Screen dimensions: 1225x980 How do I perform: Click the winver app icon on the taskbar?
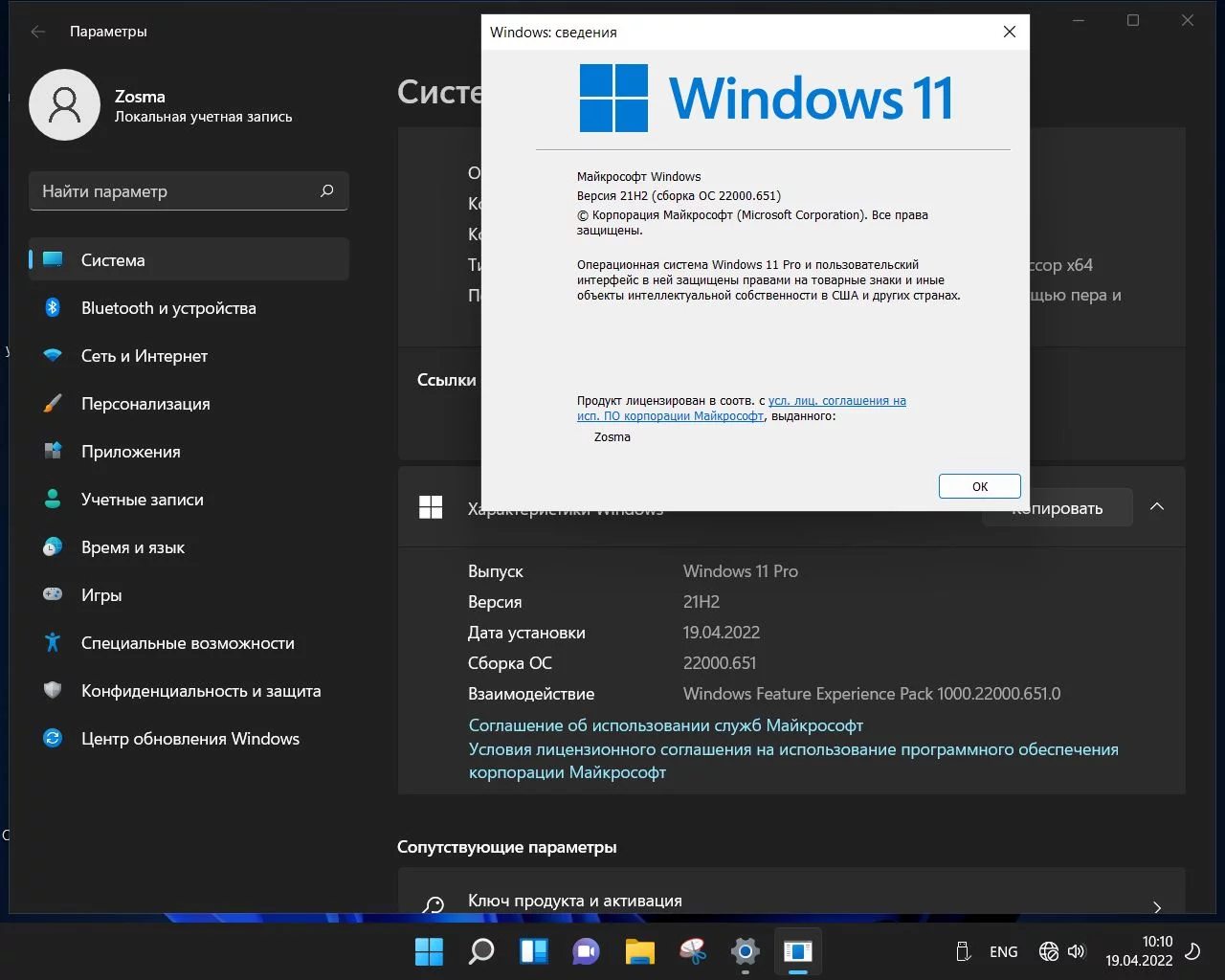point(797,951)
